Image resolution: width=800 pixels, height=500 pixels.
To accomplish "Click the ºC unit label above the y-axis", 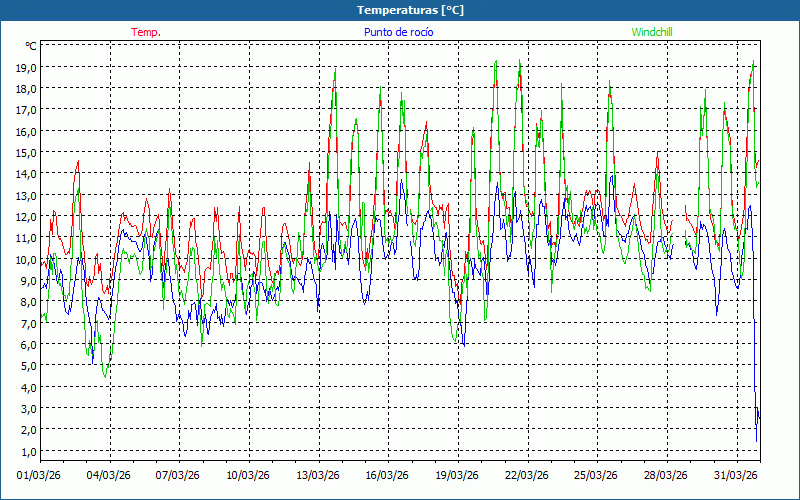I will [31, 46].
